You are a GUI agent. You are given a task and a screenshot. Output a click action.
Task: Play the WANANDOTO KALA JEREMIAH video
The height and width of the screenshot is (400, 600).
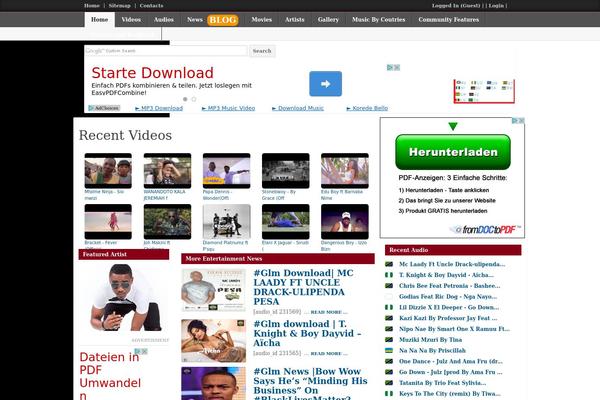[x=167, y=171]
